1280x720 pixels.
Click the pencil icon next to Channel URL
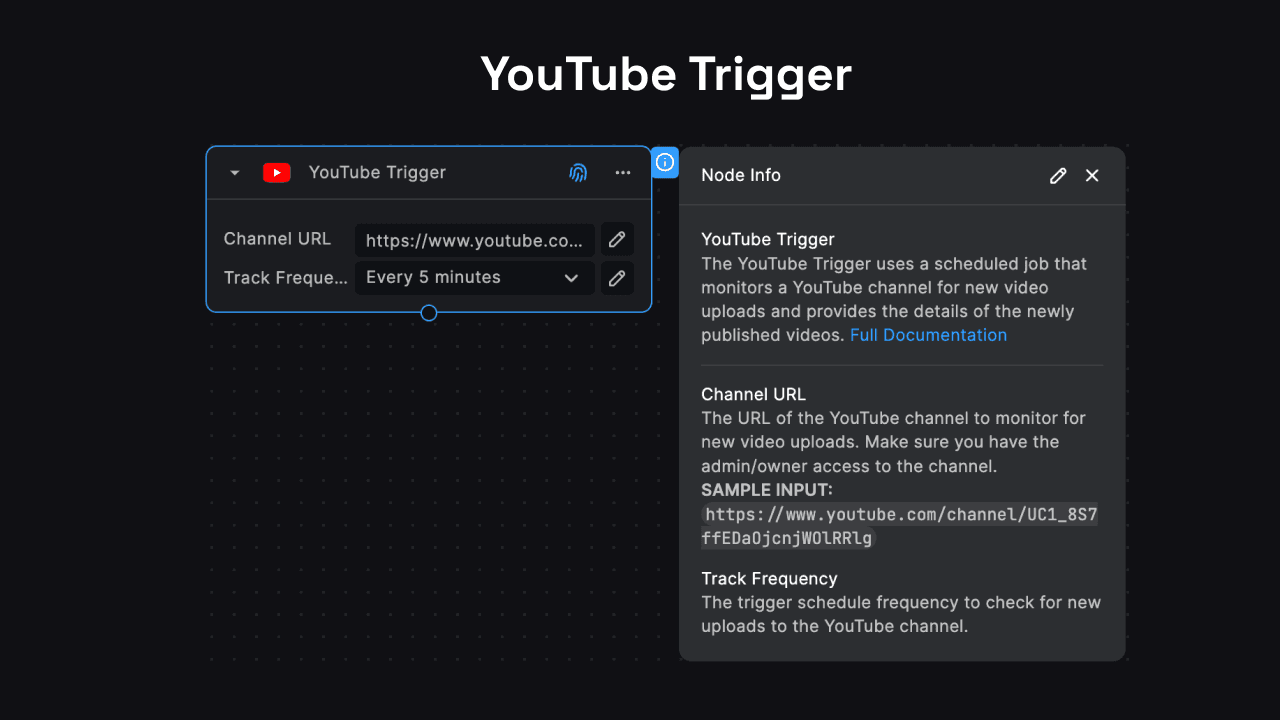617,239
